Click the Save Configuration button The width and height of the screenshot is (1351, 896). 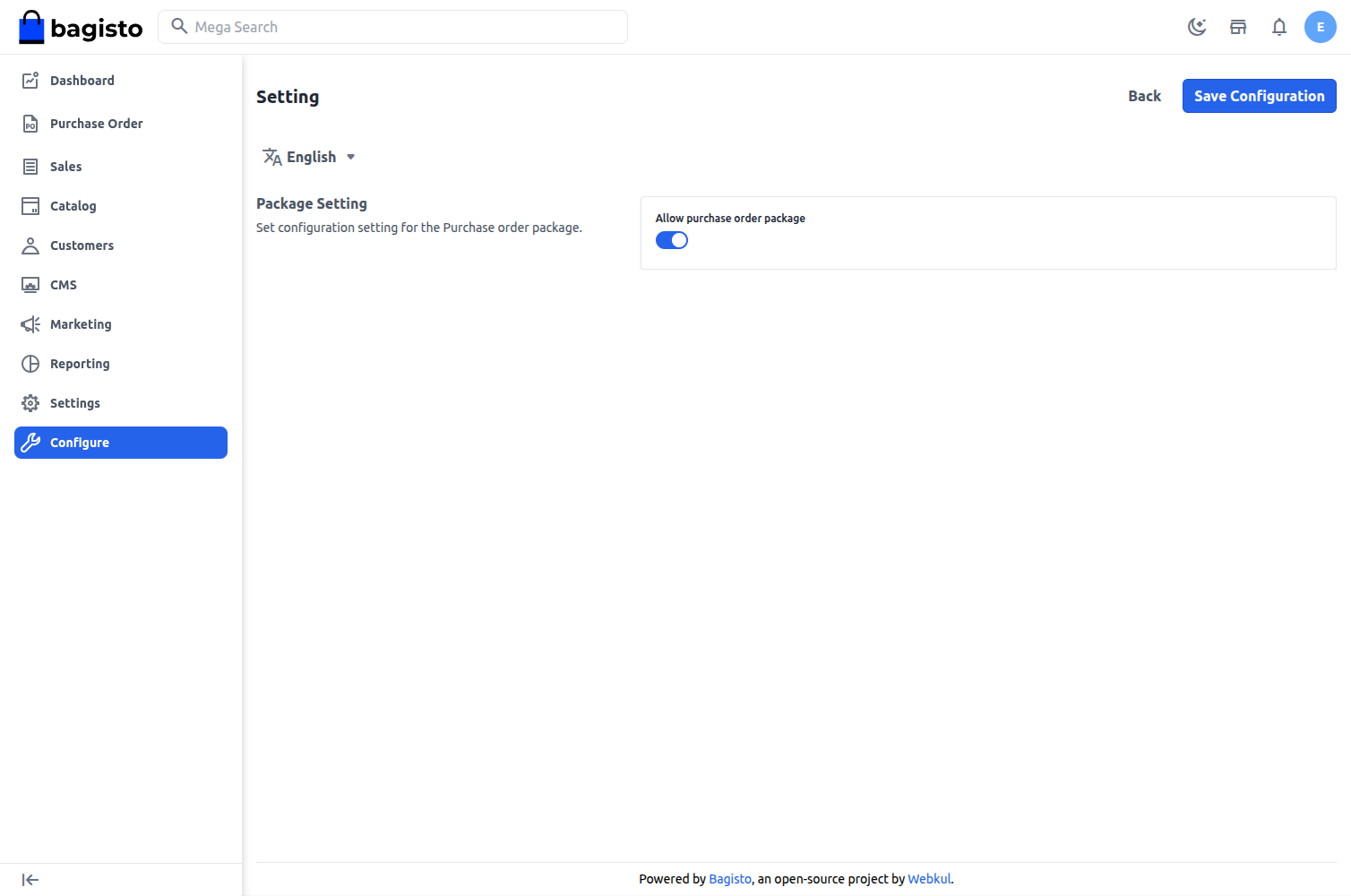1259,96
